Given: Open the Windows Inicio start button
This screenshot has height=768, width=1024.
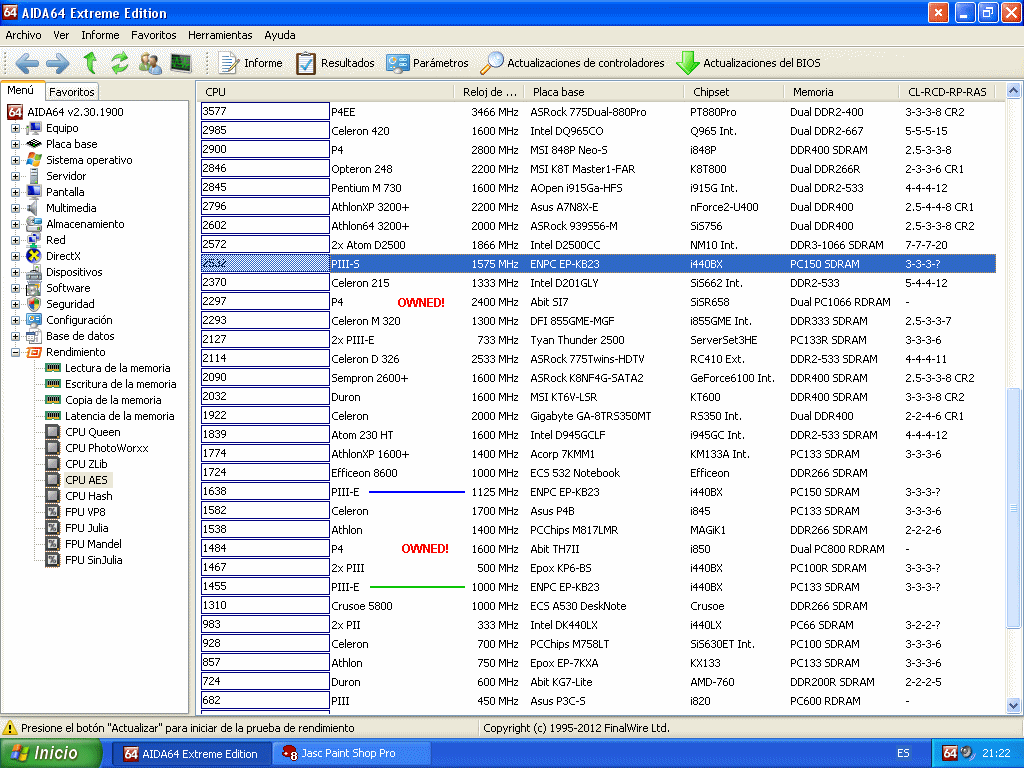Looking at the screenshot, I should (x=51, y=754).
